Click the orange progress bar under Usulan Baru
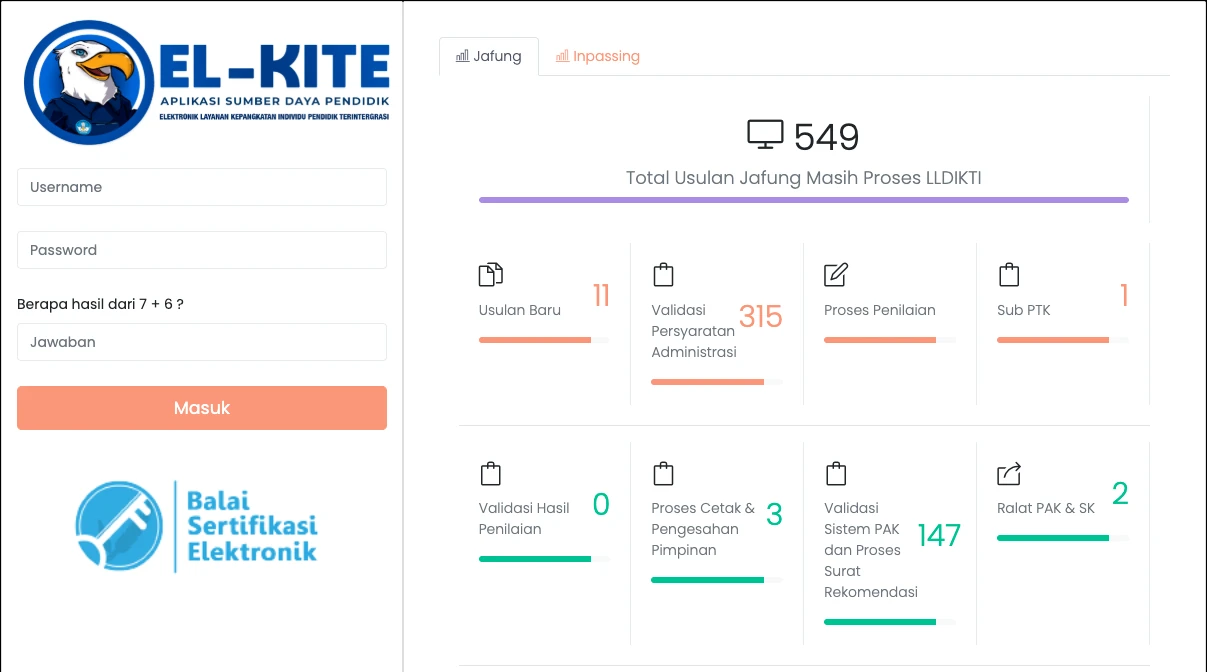Image resolution: width=1207 pixels, height=672 pixels. click(535, 340)
